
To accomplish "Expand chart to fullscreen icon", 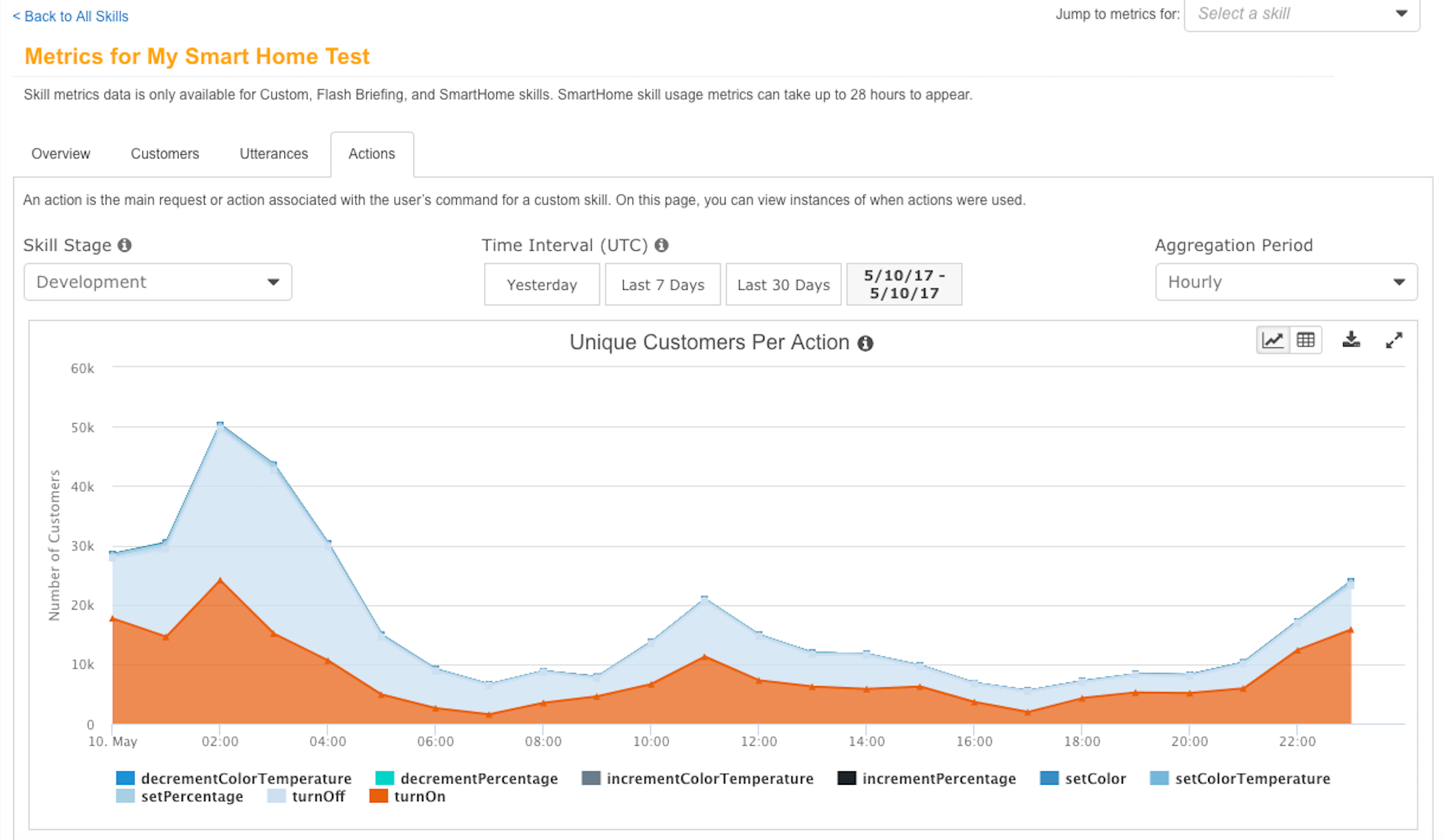I will pos(1394,340).
